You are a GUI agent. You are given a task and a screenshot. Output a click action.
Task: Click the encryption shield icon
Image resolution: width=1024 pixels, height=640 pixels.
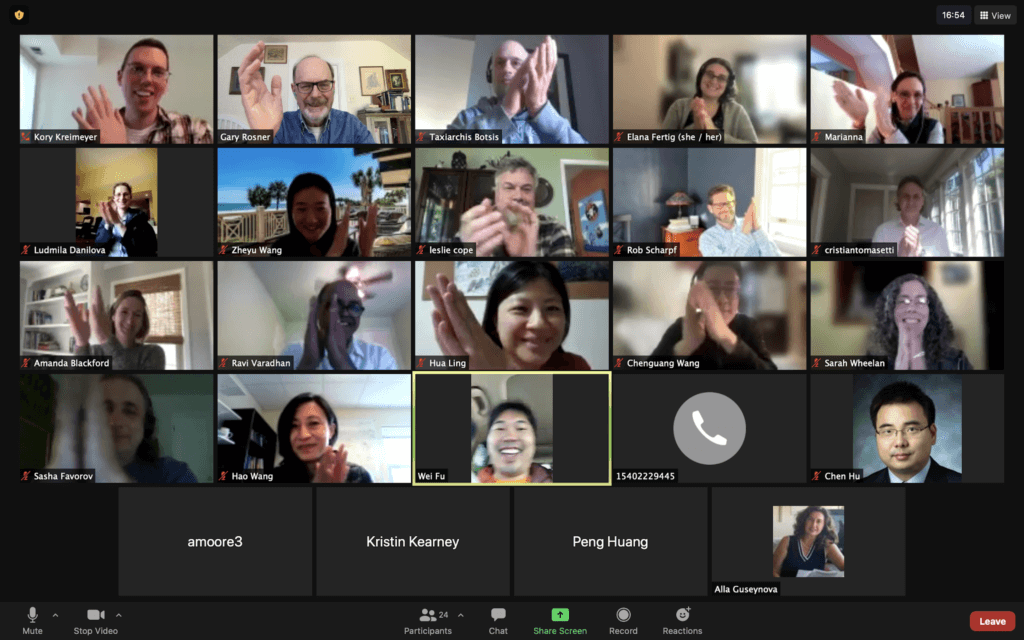[x=19, y=15]
